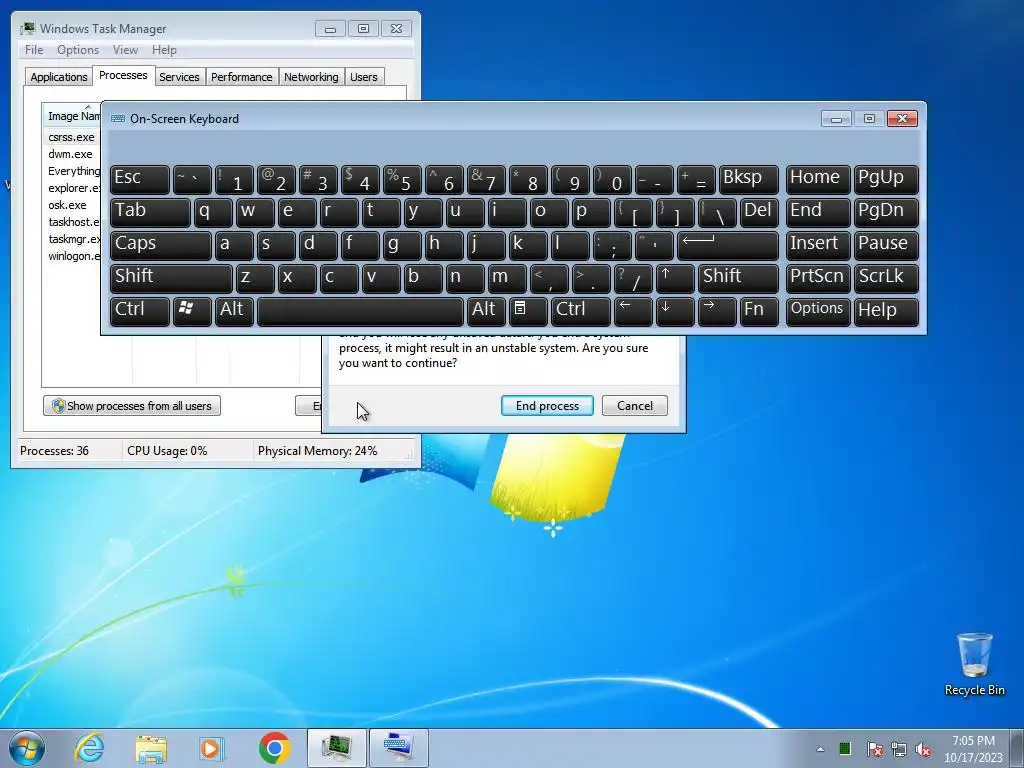Click Show processes from all users

(x=132, y=406)
